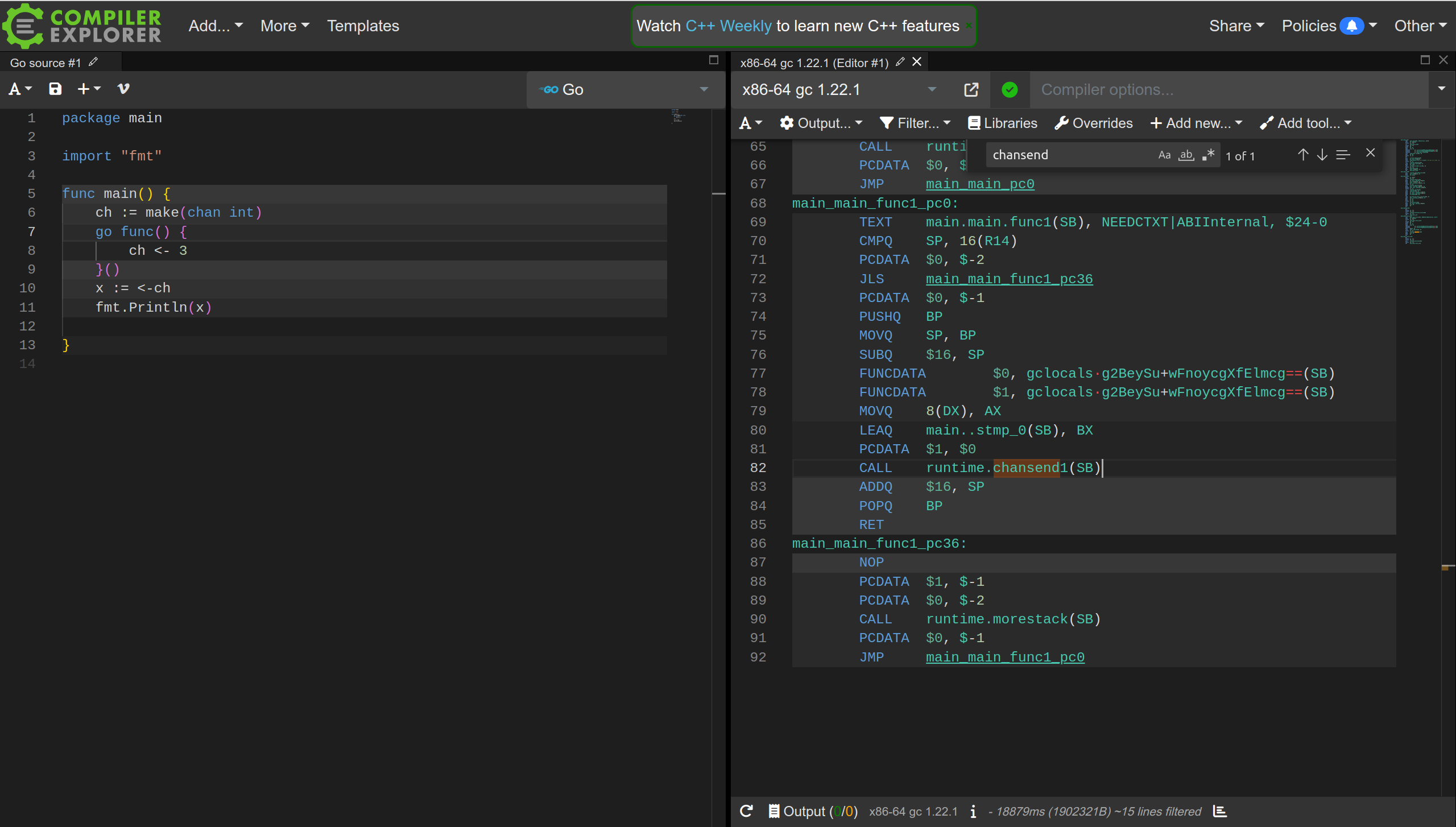
Task: Click the compiler output minimap
Action: [1420, 192]
